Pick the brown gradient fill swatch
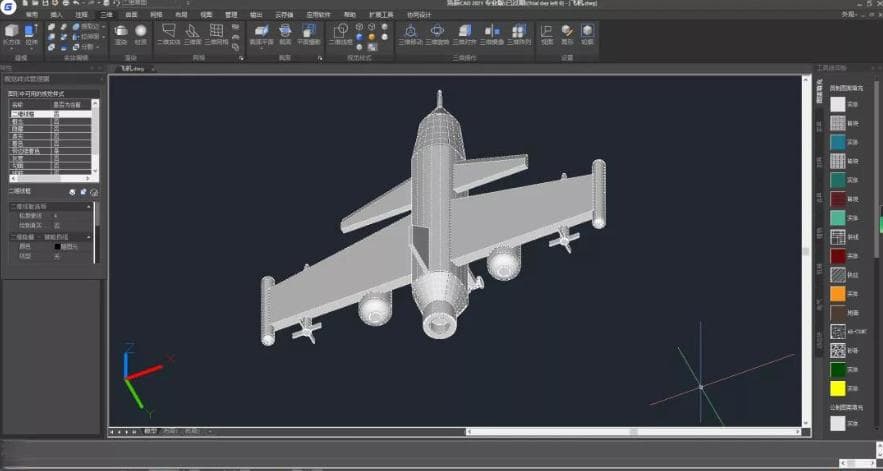The image size is (883, 471). click(838, 312)
